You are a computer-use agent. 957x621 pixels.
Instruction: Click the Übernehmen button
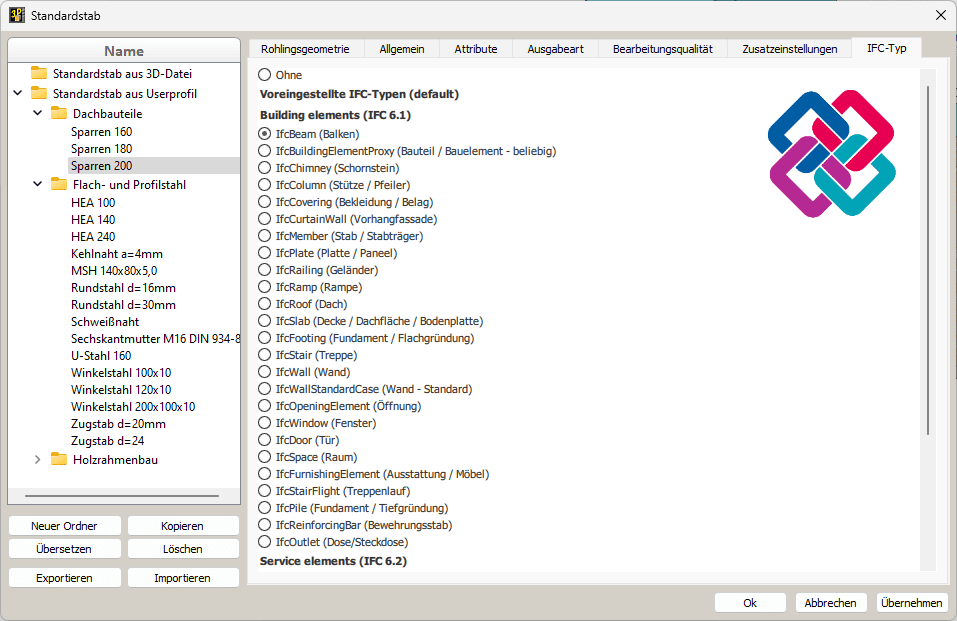tap(911, 602)
